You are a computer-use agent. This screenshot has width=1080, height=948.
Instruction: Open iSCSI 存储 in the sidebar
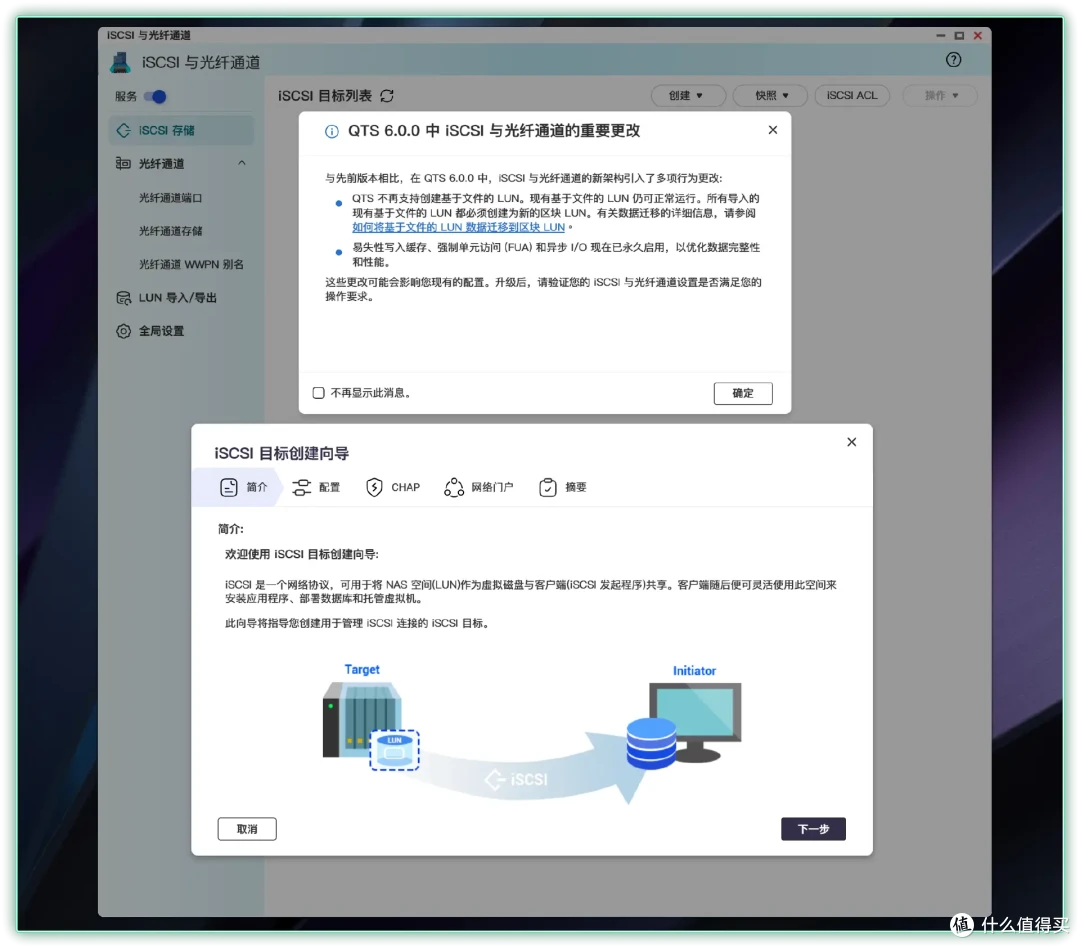(181, 130)
